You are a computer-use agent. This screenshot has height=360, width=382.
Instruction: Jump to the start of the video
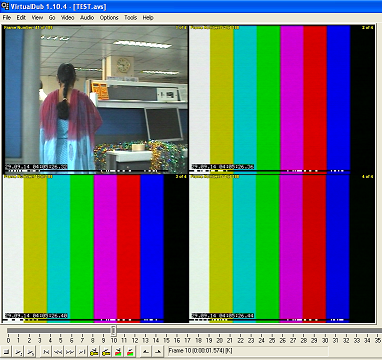46,351
